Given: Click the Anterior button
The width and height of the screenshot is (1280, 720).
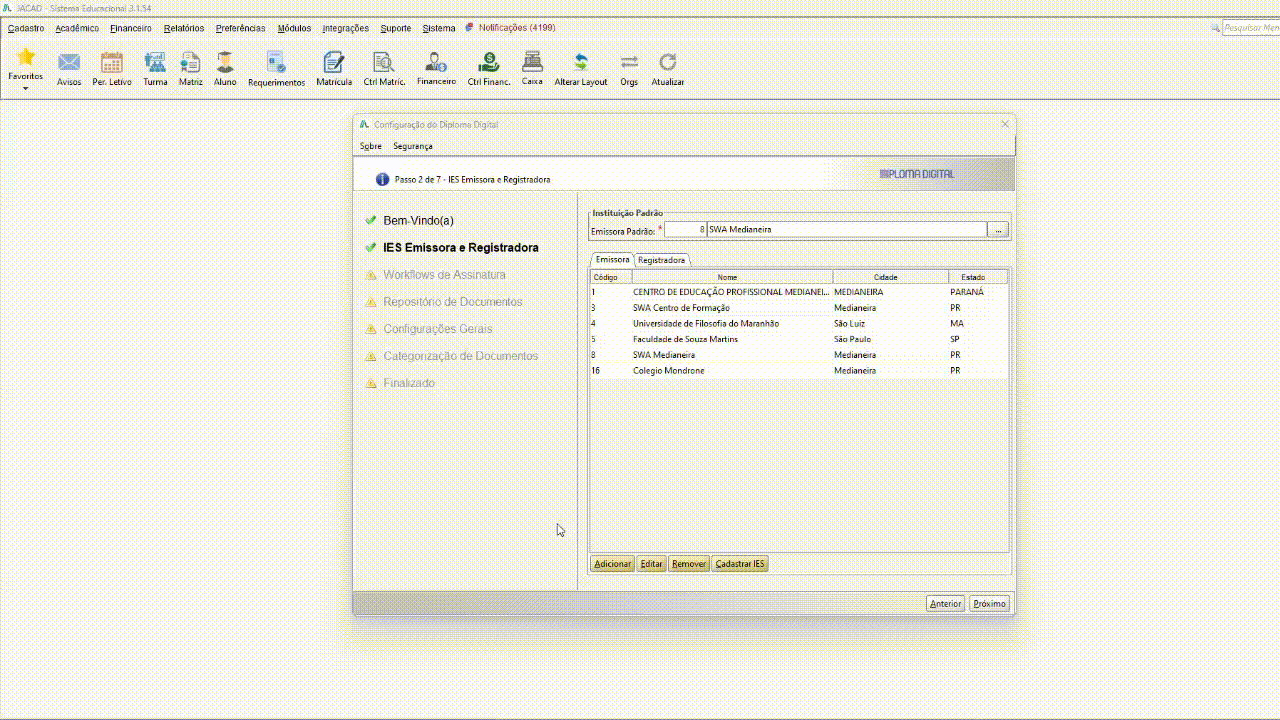Looking at the screenshot, I should coord(945,604).
